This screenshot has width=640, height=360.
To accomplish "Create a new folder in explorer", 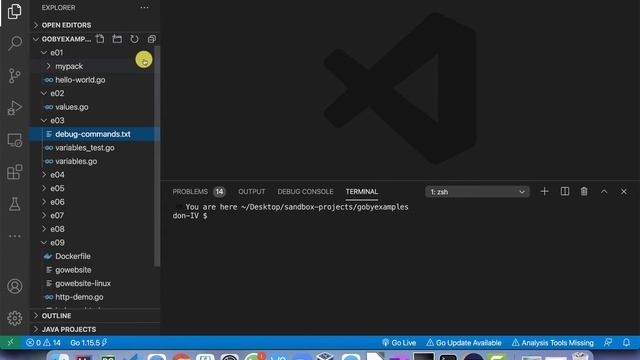I will pos(117,39).
